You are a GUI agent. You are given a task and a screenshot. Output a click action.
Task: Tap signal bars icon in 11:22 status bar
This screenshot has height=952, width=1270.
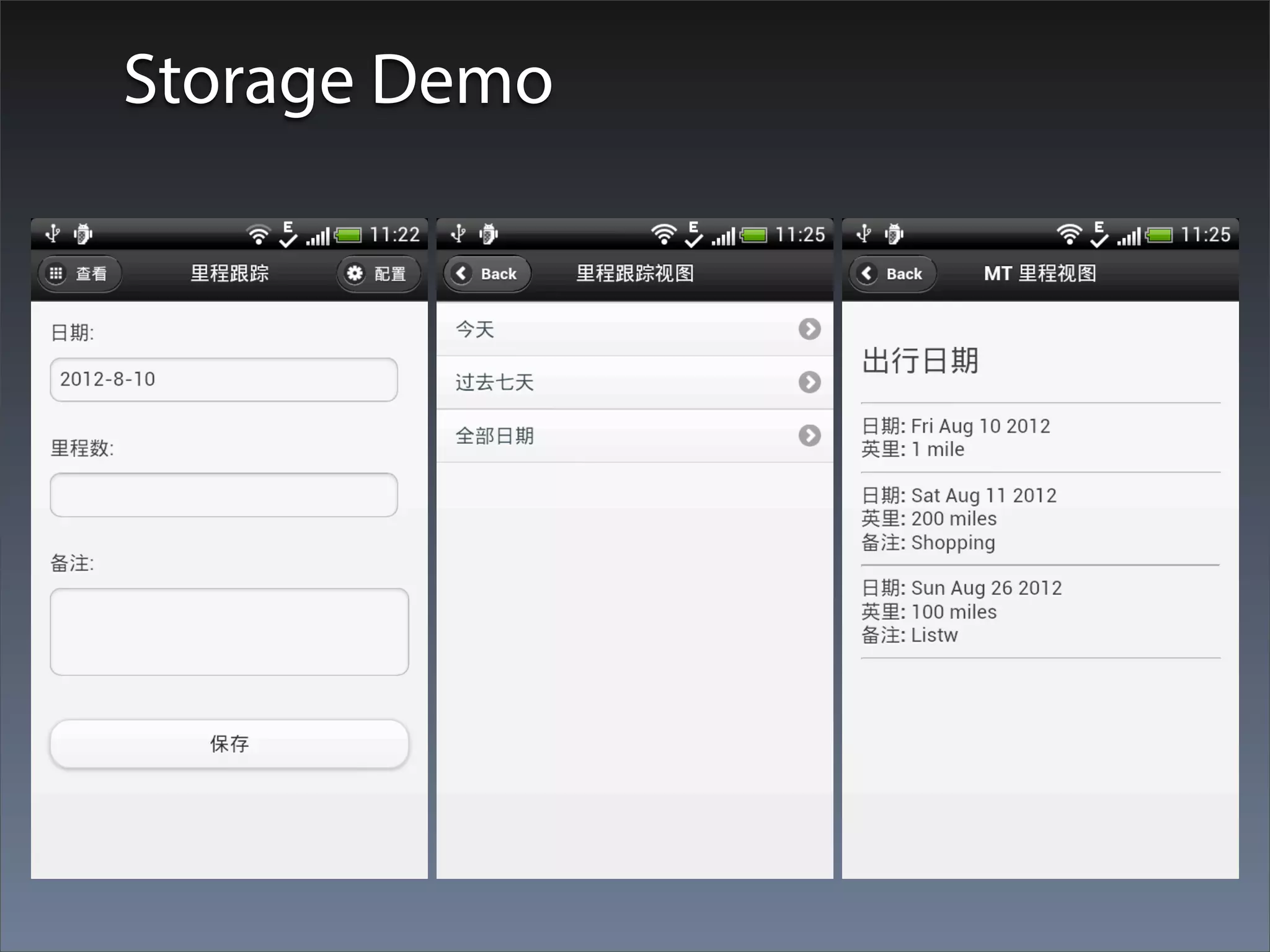point(317,237)
